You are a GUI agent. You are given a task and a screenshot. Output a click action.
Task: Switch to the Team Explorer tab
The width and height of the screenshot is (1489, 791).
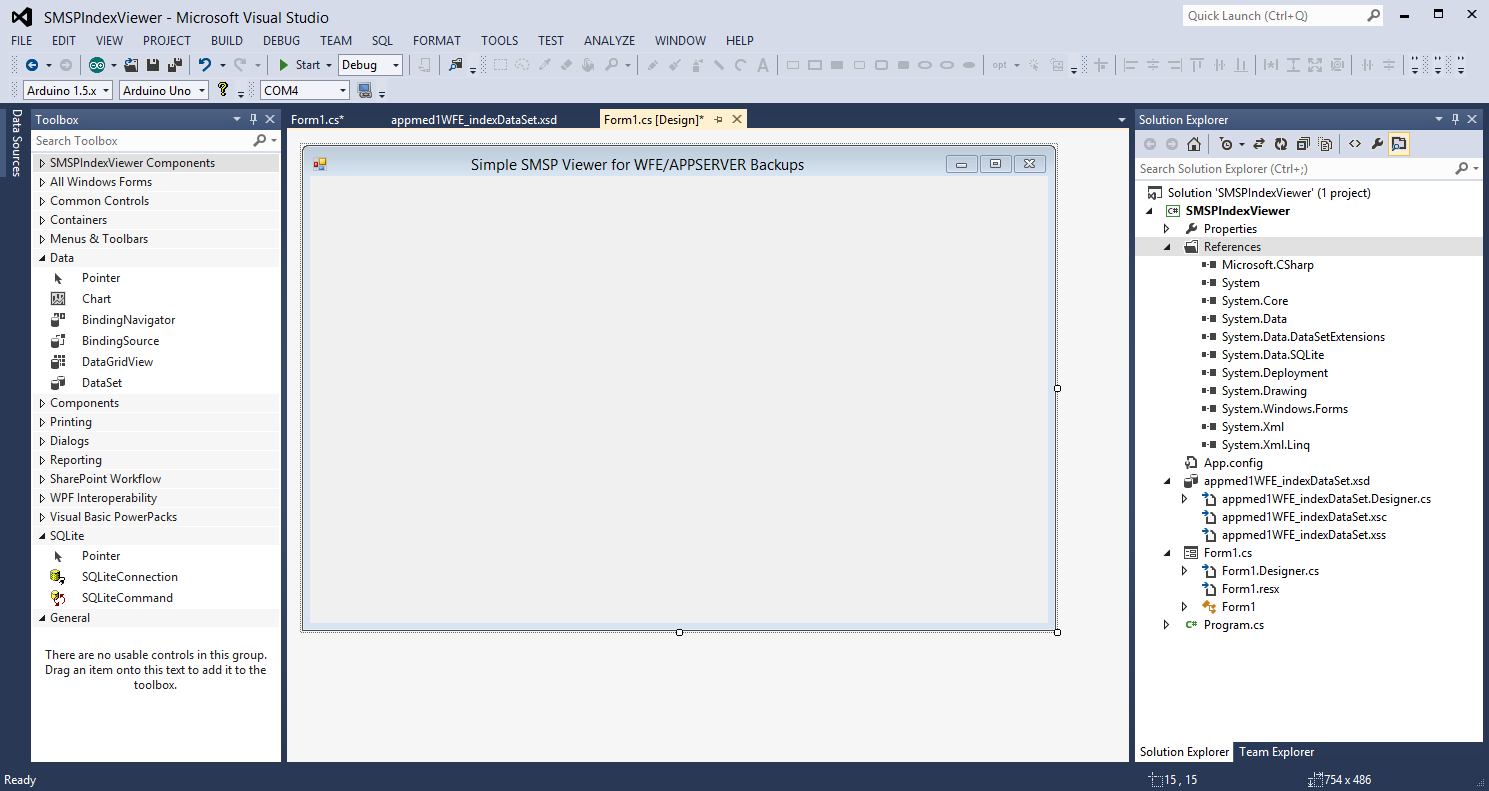[x=1277, y=752]
